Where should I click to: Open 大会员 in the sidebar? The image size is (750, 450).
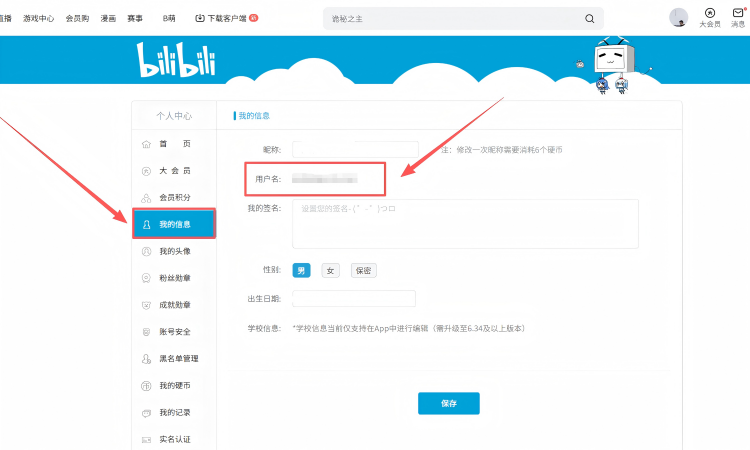[174, 171]
